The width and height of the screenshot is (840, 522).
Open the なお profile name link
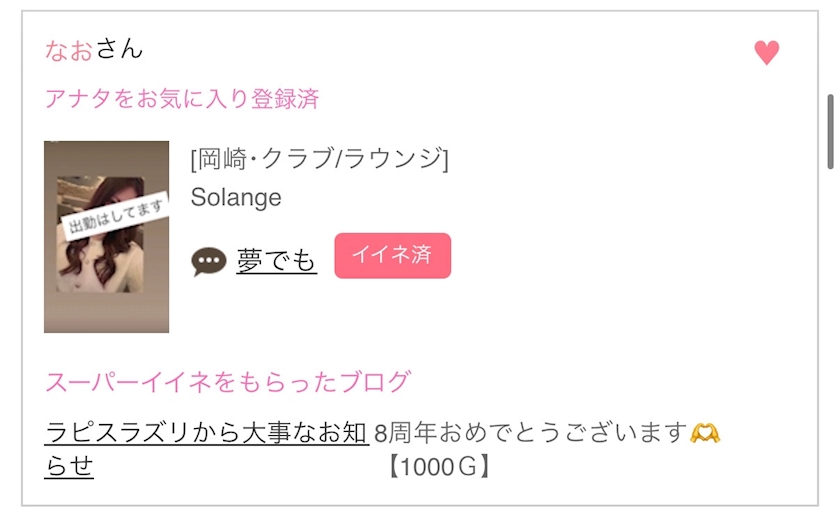tap(69, 49)
